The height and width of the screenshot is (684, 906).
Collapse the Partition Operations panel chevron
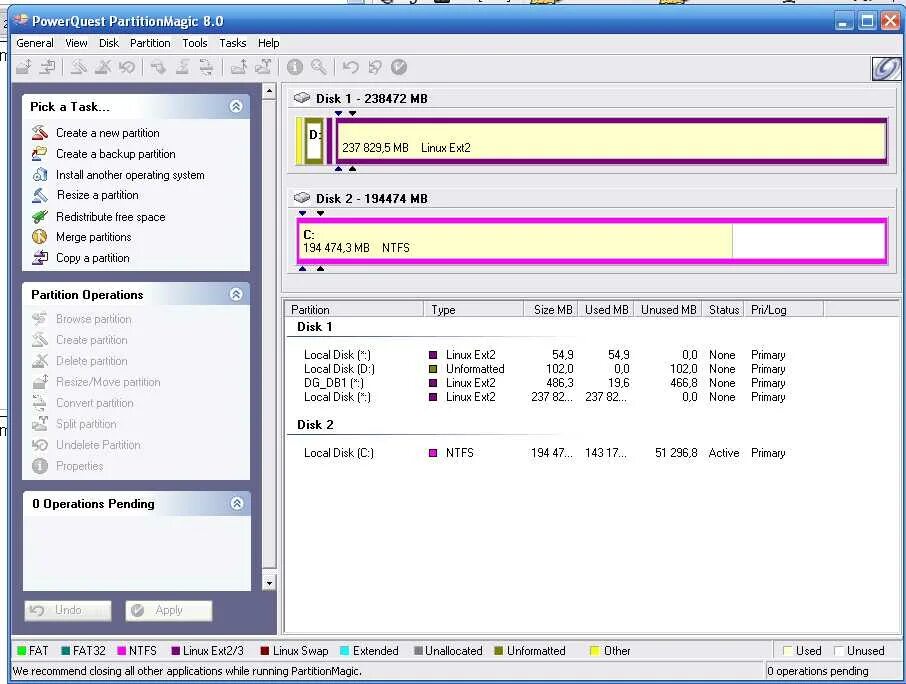click(x=236, y=293)
